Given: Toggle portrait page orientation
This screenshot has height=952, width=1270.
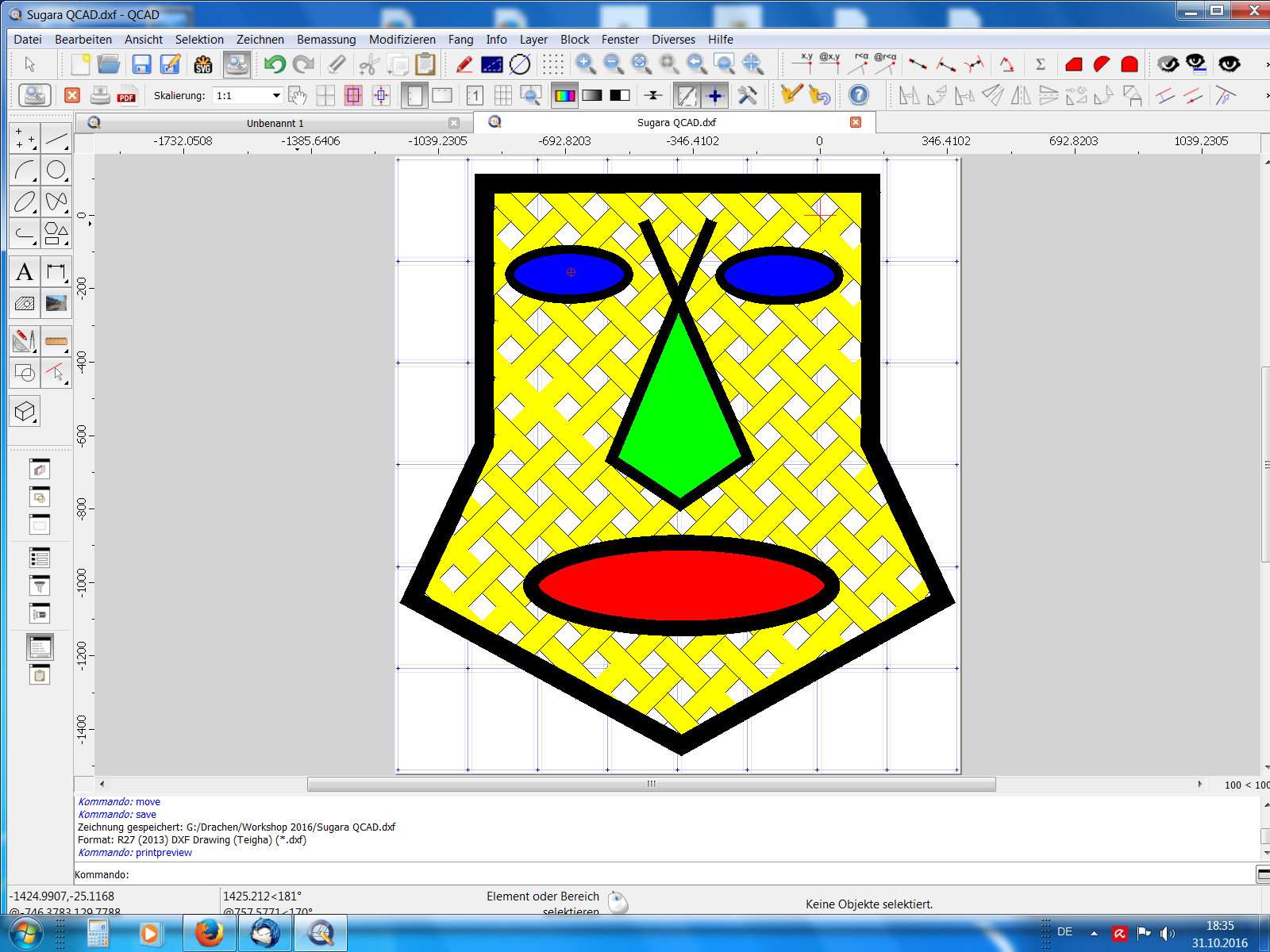Looking at the screenshot, I should tap(414, 96).
